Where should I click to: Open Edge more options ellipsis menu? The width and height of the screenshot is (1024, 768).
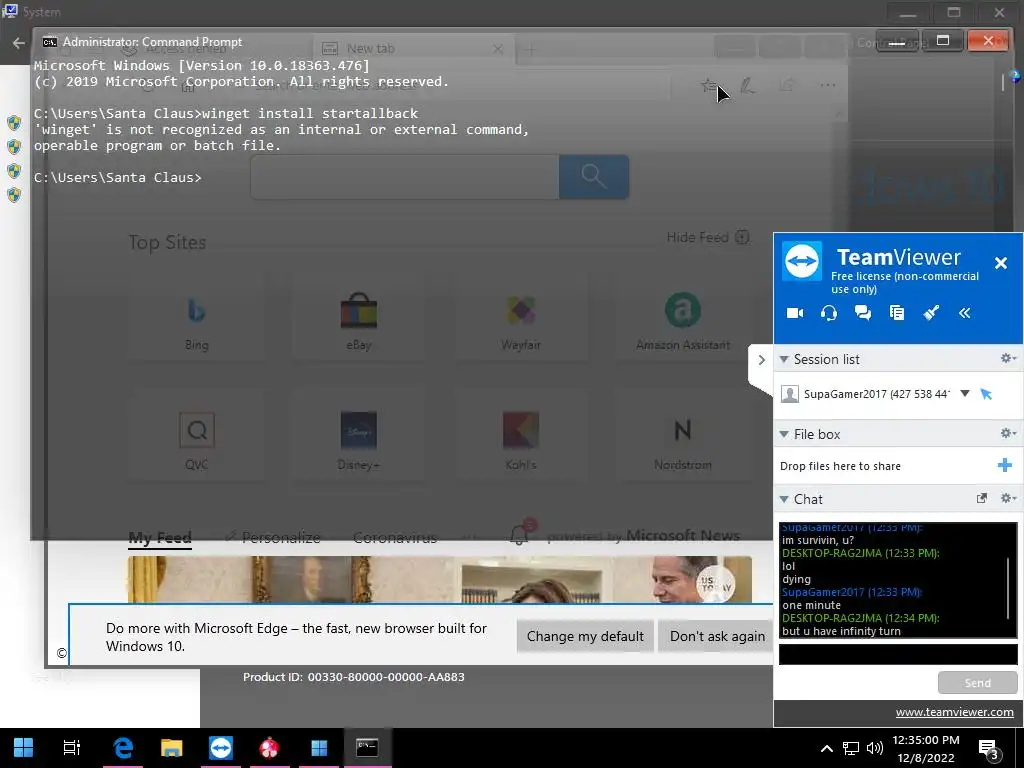(827, 86)
